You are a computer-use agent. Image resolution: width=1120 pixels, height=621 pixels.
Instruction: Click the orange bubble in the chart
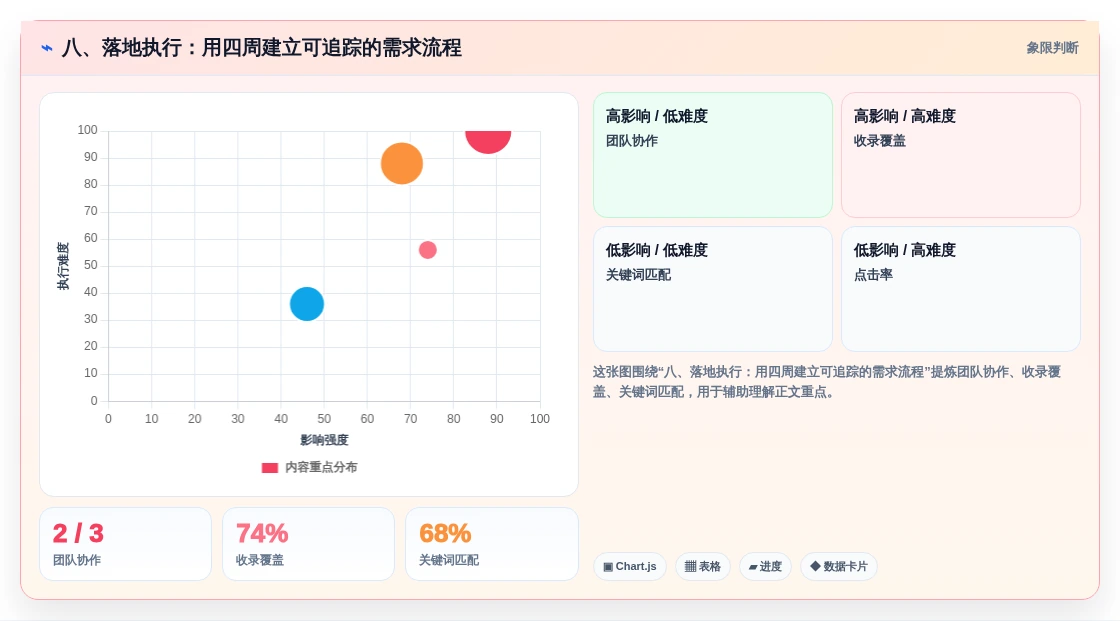coord(402,164)
